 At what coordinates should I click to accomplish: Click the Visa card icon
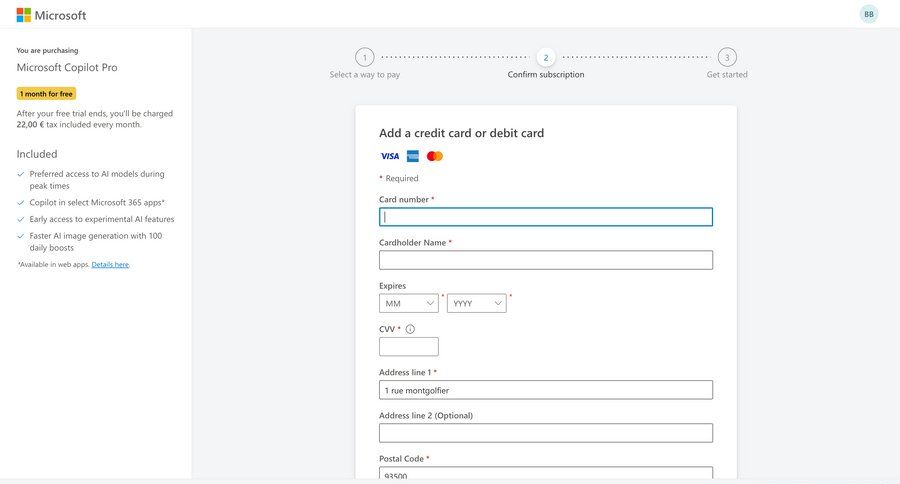tap(390, 156)
